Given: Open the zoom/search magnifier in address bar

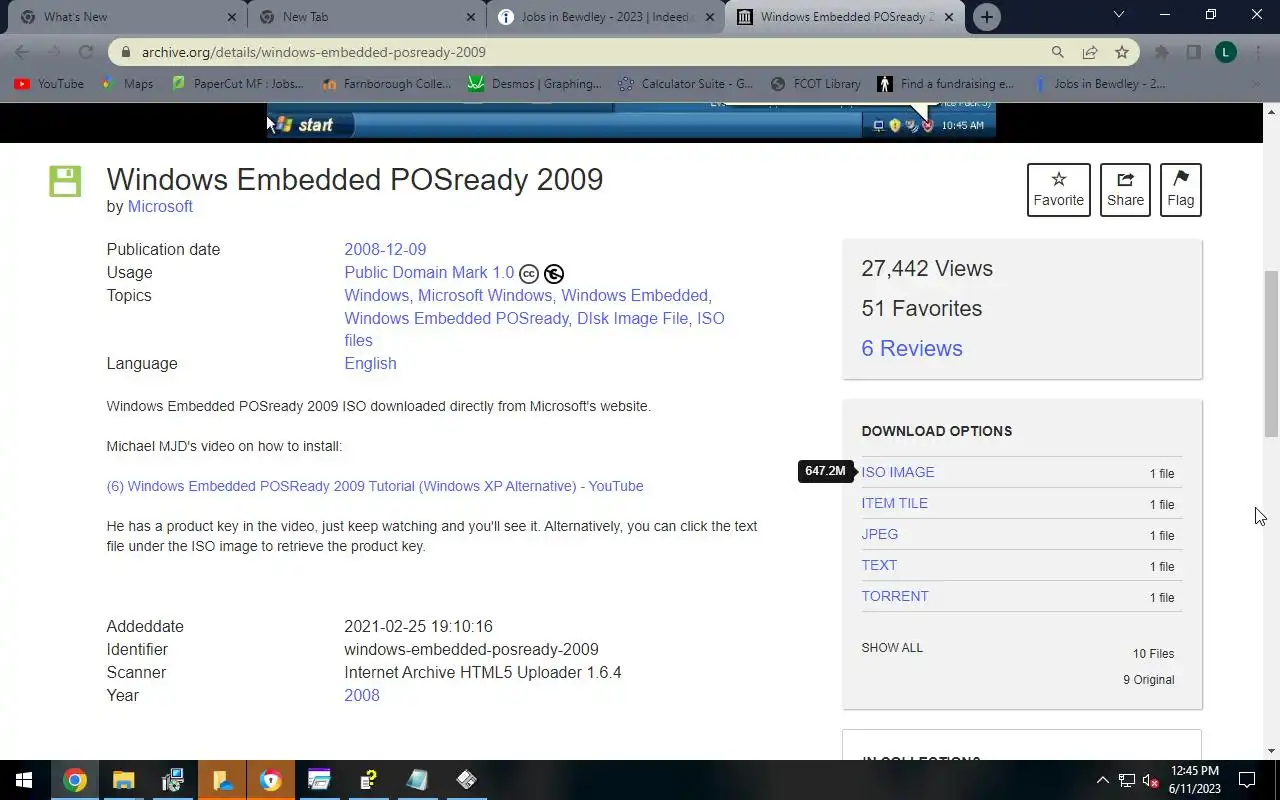Looking at the screenshot, I should tap(1058, 52).
